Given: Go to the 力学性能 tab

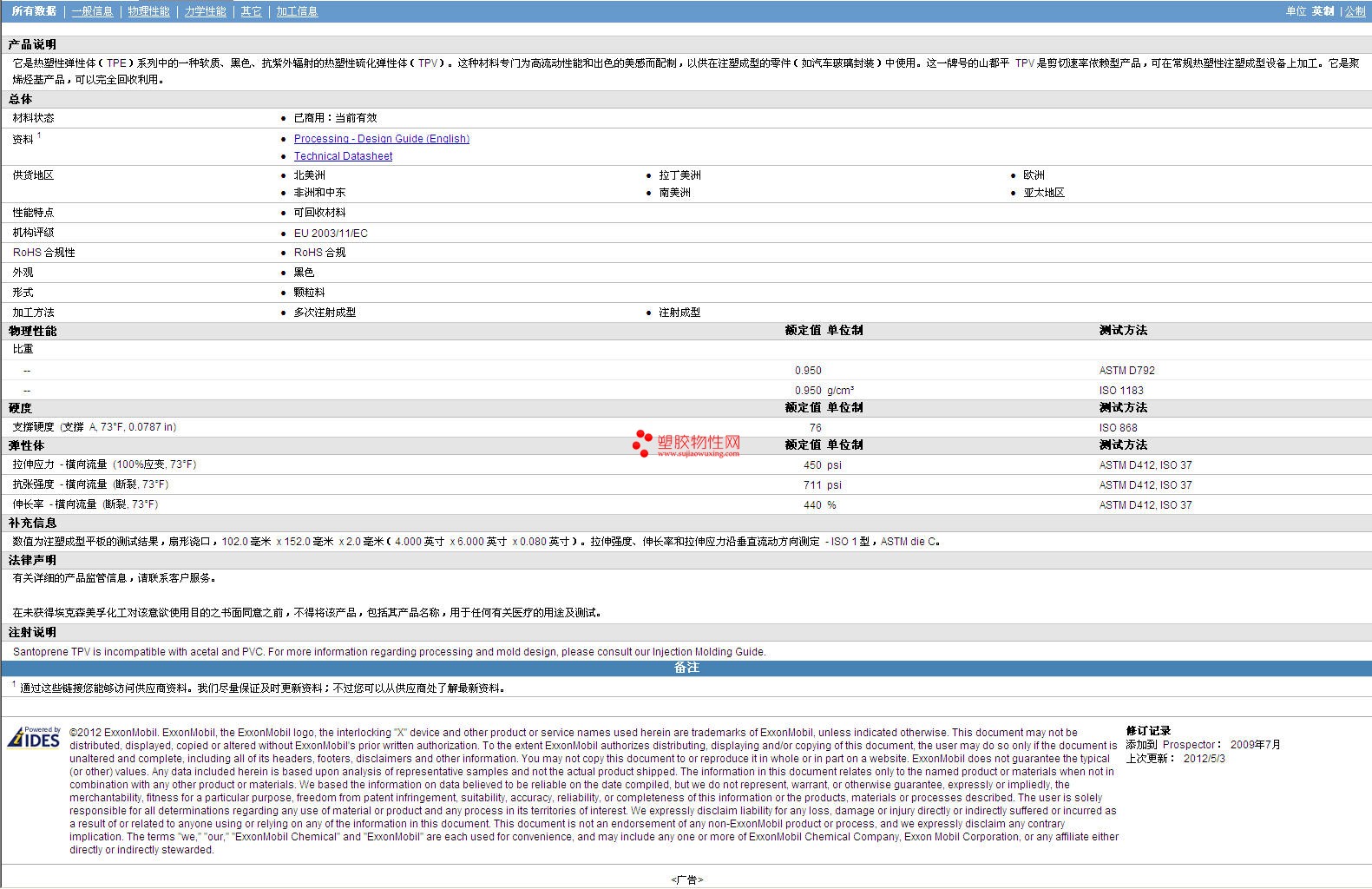Looking at the screenshot, I should tap(205, 11).
